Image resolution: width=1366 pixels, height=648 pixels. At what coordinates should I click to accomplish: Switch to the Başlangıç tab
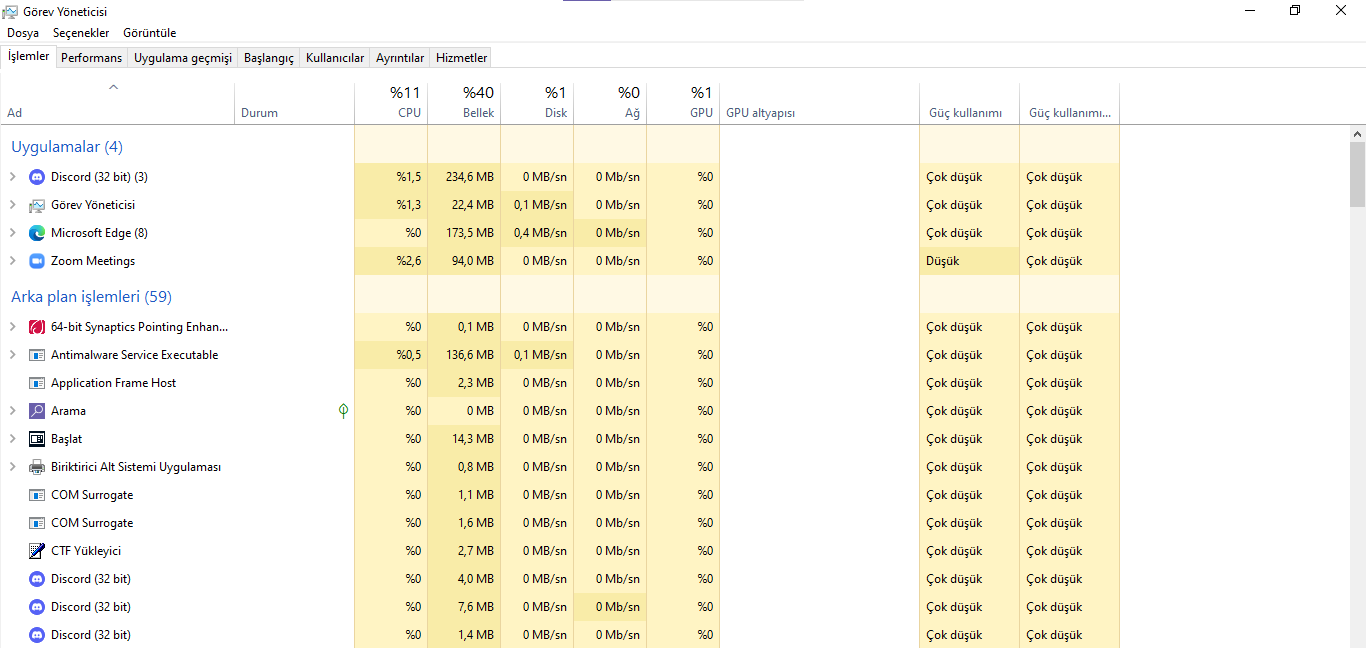click(269, 58)
